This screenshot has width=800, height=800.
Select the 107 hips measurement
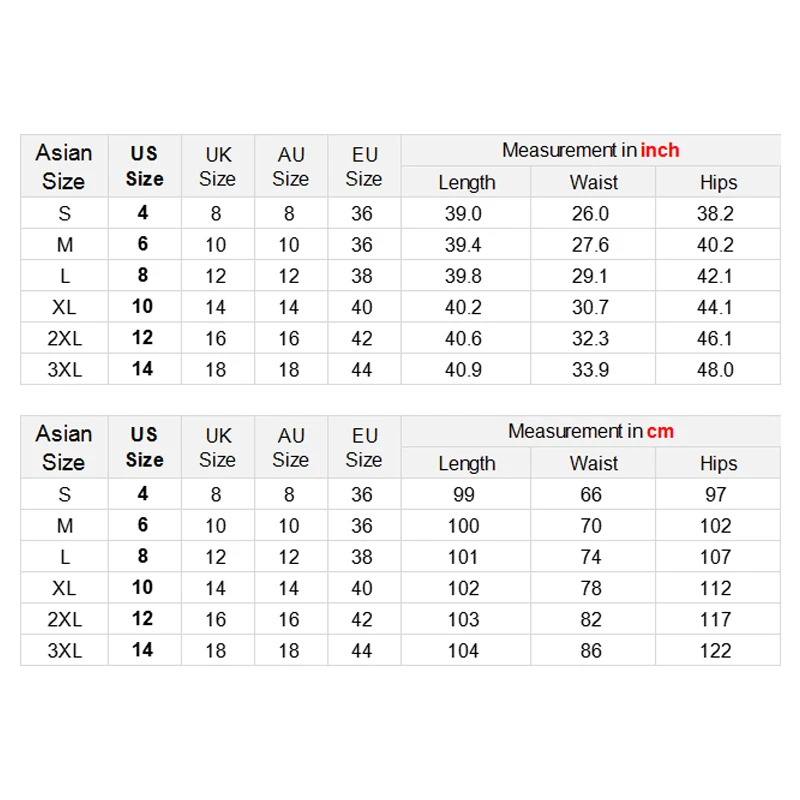click(715, 557)
